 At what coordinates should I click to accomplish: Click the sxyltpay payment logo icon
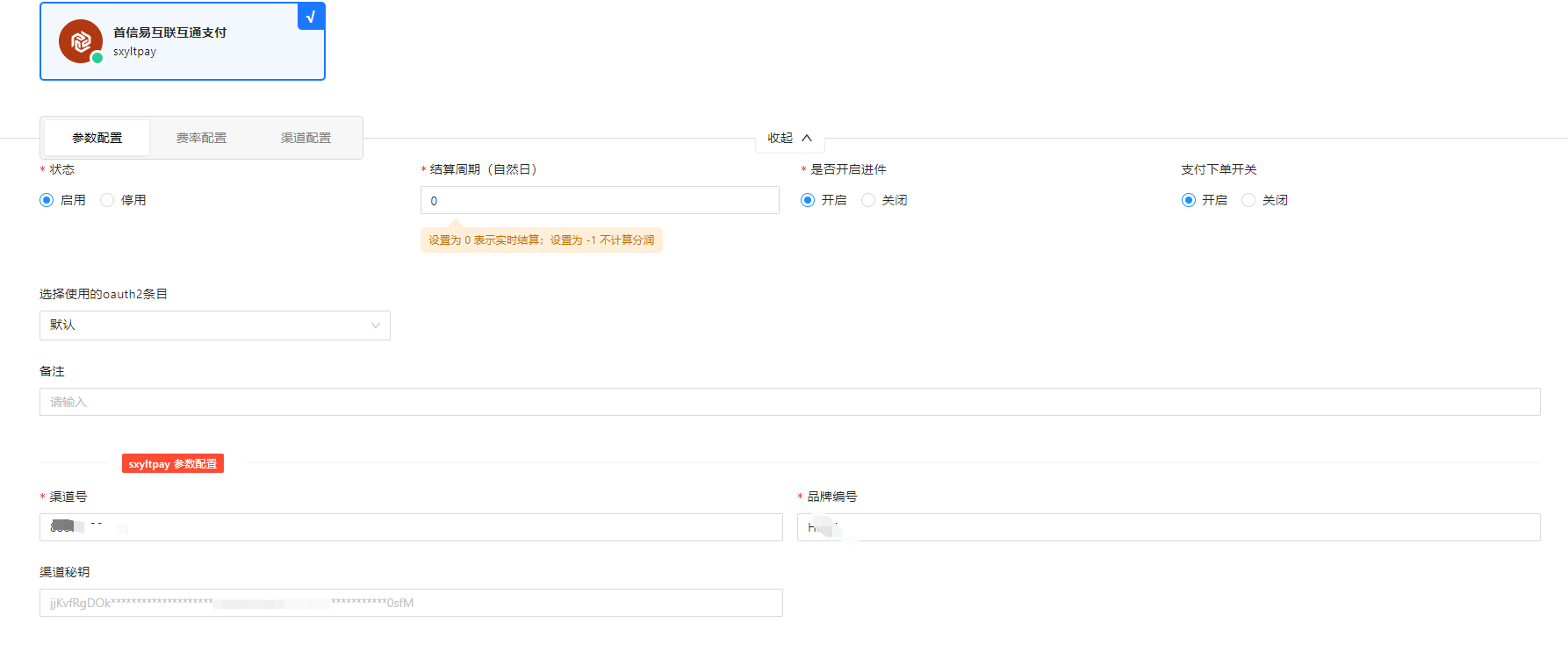tap(80, 41)
